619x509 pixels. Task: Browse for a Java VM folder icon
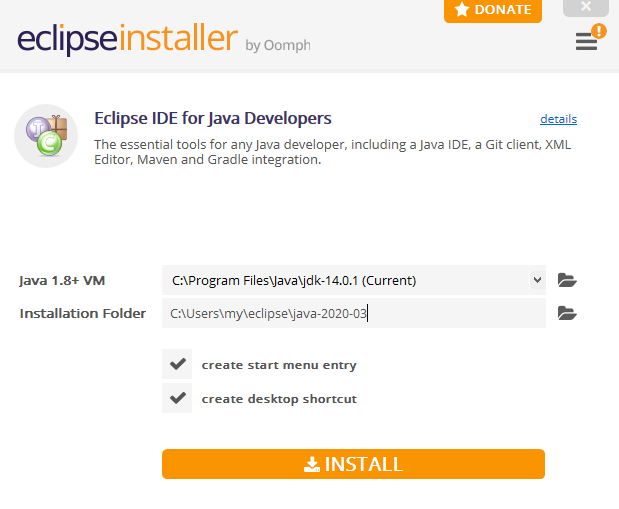[567, 280]
